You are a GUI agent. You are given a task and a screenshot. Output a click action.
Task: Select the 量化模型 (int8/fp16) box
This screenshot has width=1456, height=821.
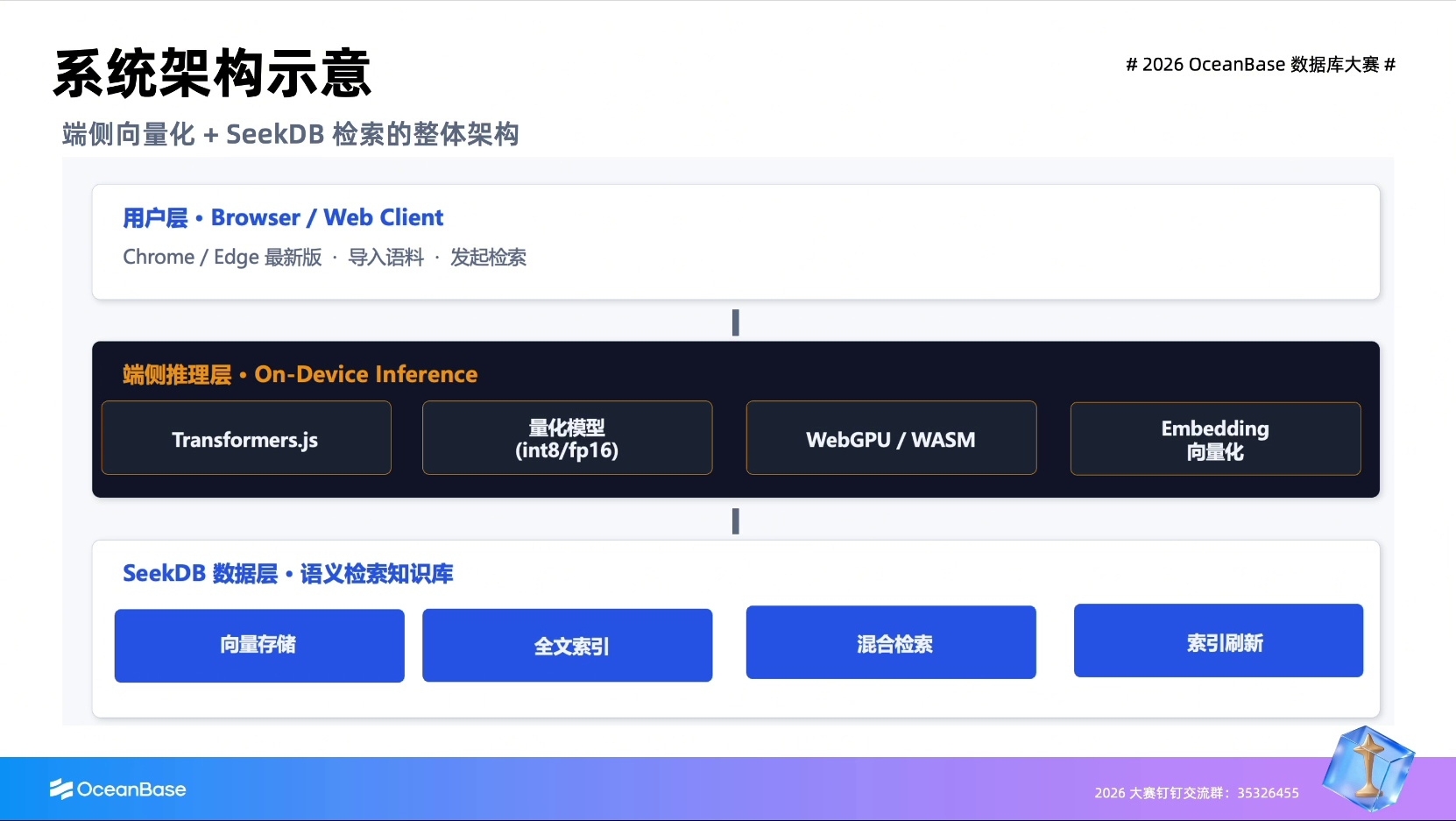568,438
